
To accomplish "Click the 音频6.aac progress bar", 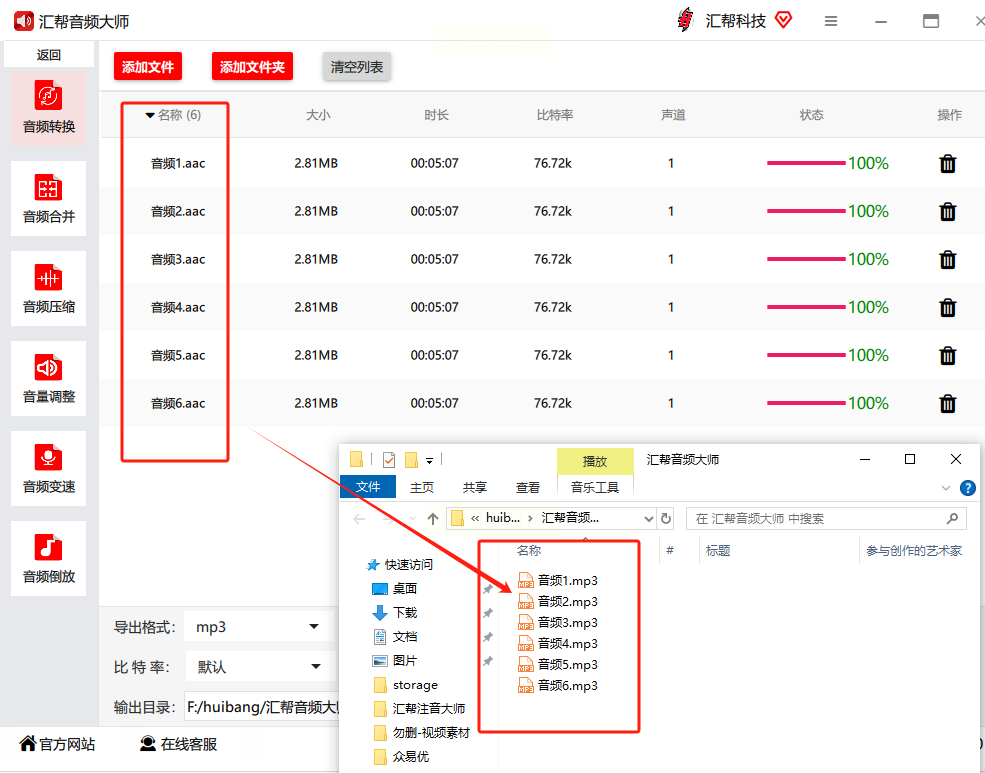I will pos(806,403).
